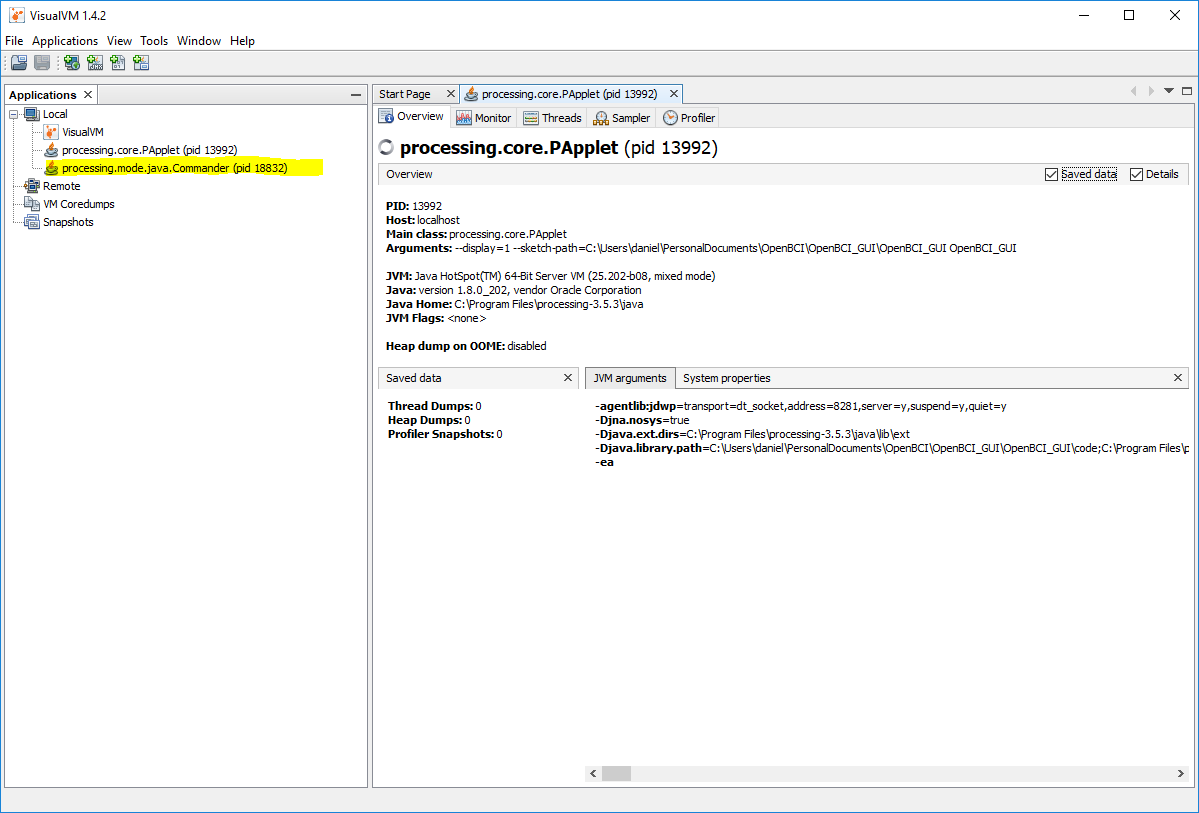The image size is (1199, 813).
Task: Click the Load Snapshot folder toolbar icon
Action: [19, 63]
